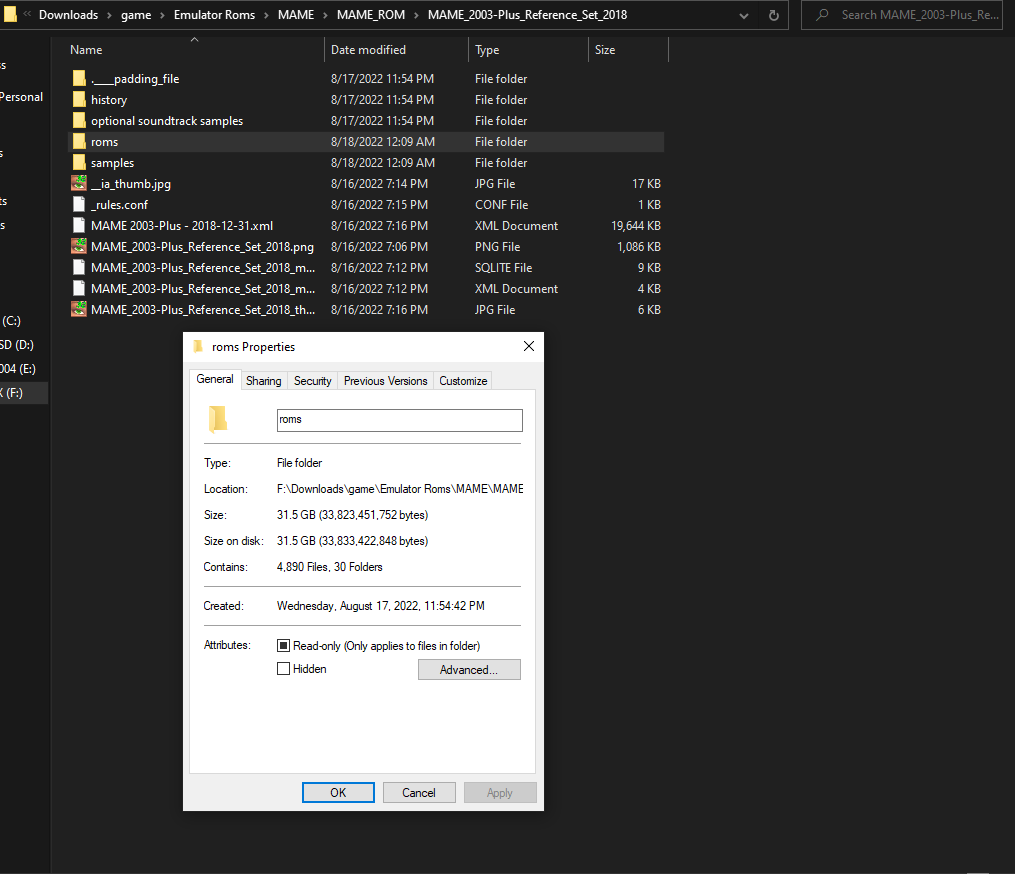Toggle the Read-only attribute checkbox
Image resolution: width=1015 pixels, height=874 pixels.
(x=283, y=645)
